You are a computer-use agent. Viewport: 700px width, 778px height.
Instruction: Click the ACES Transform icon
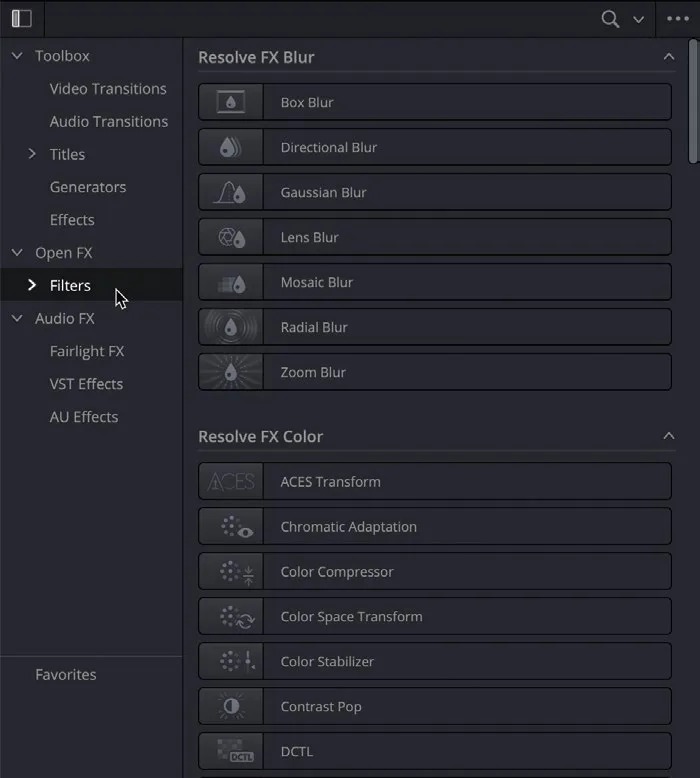click(x=231, y=482)
